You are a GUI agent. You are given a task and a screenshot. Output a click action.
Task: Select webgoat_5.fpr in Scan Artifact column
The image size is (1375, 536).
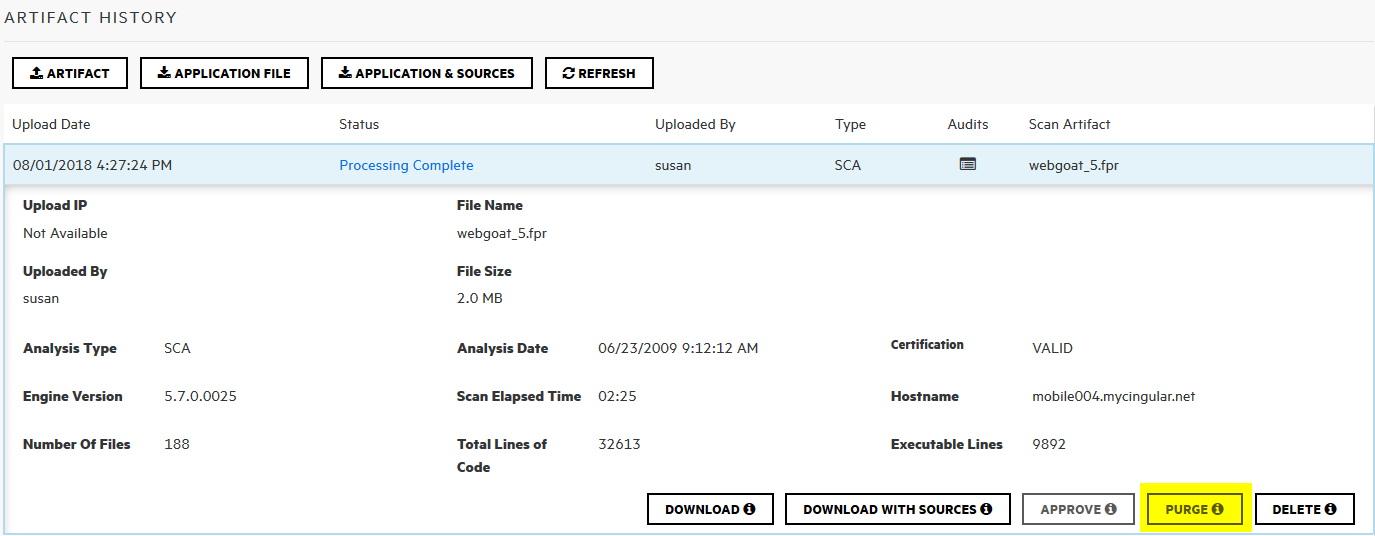click(x=1073, y=165)
